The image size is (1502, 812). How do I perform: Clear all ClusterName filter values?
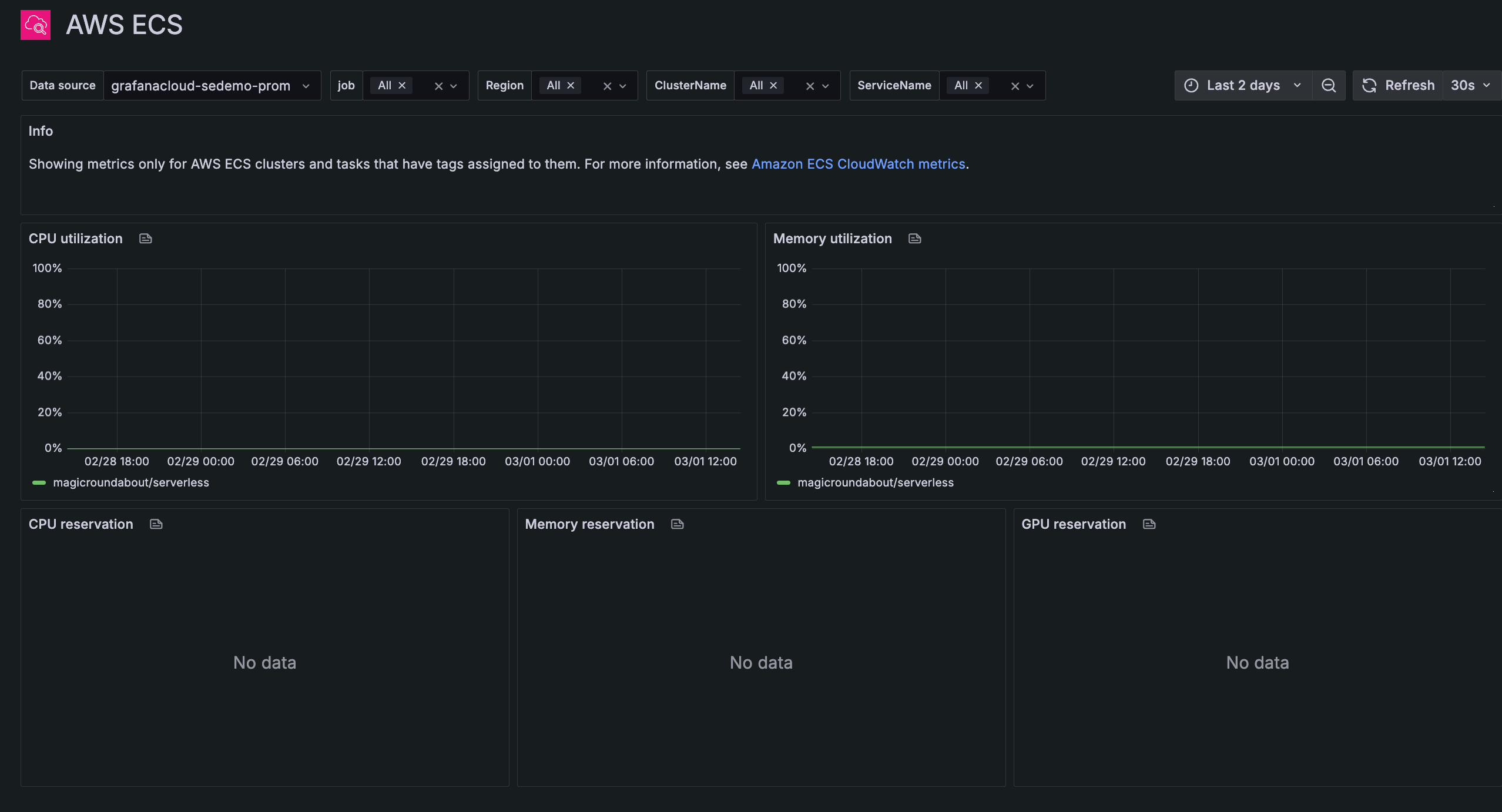coord(810,86)
